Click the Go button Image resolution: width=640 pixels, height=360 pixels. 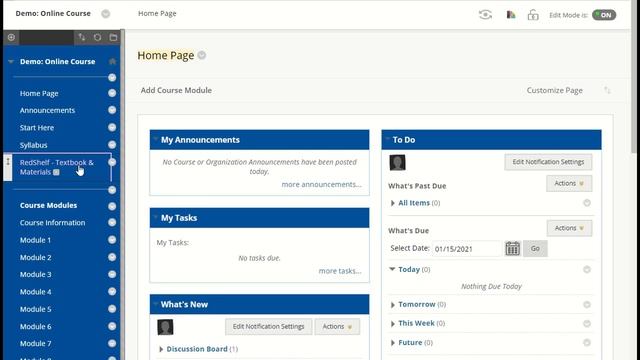(x=535, y=249)
